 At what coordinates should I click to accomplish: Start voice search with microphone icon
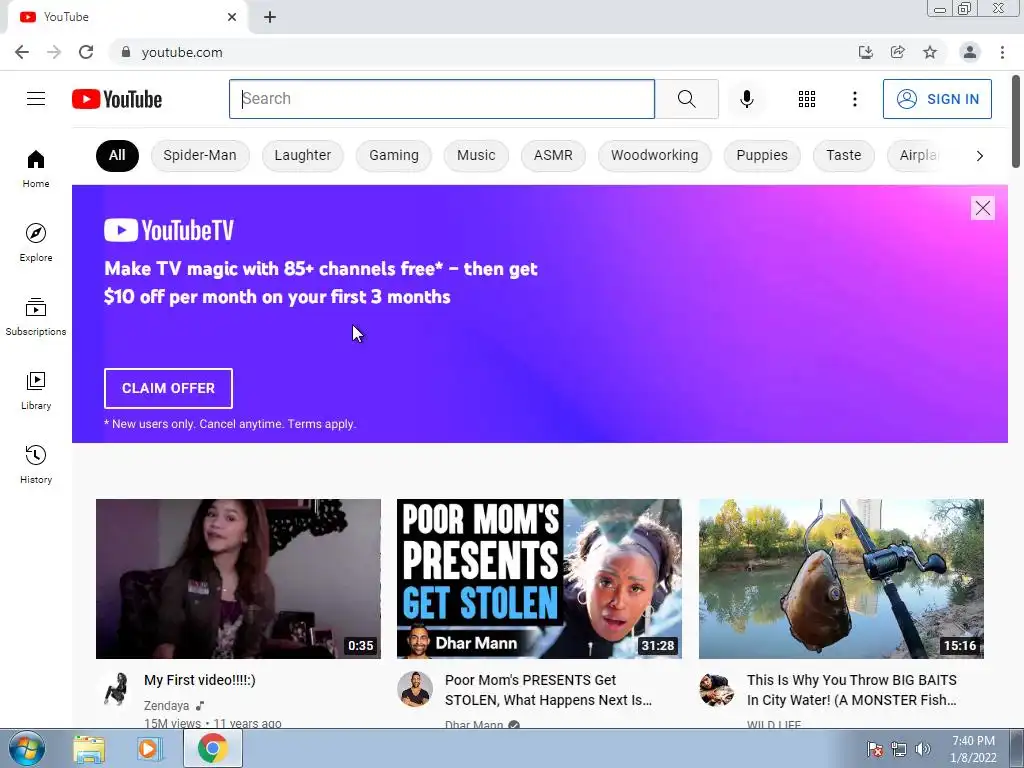click(x=746, y=99)
